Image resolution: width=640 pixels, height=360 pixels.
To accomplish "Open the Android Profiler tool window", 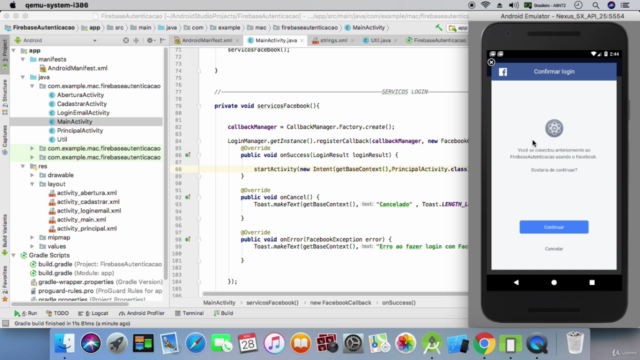I will coord(142,313).
